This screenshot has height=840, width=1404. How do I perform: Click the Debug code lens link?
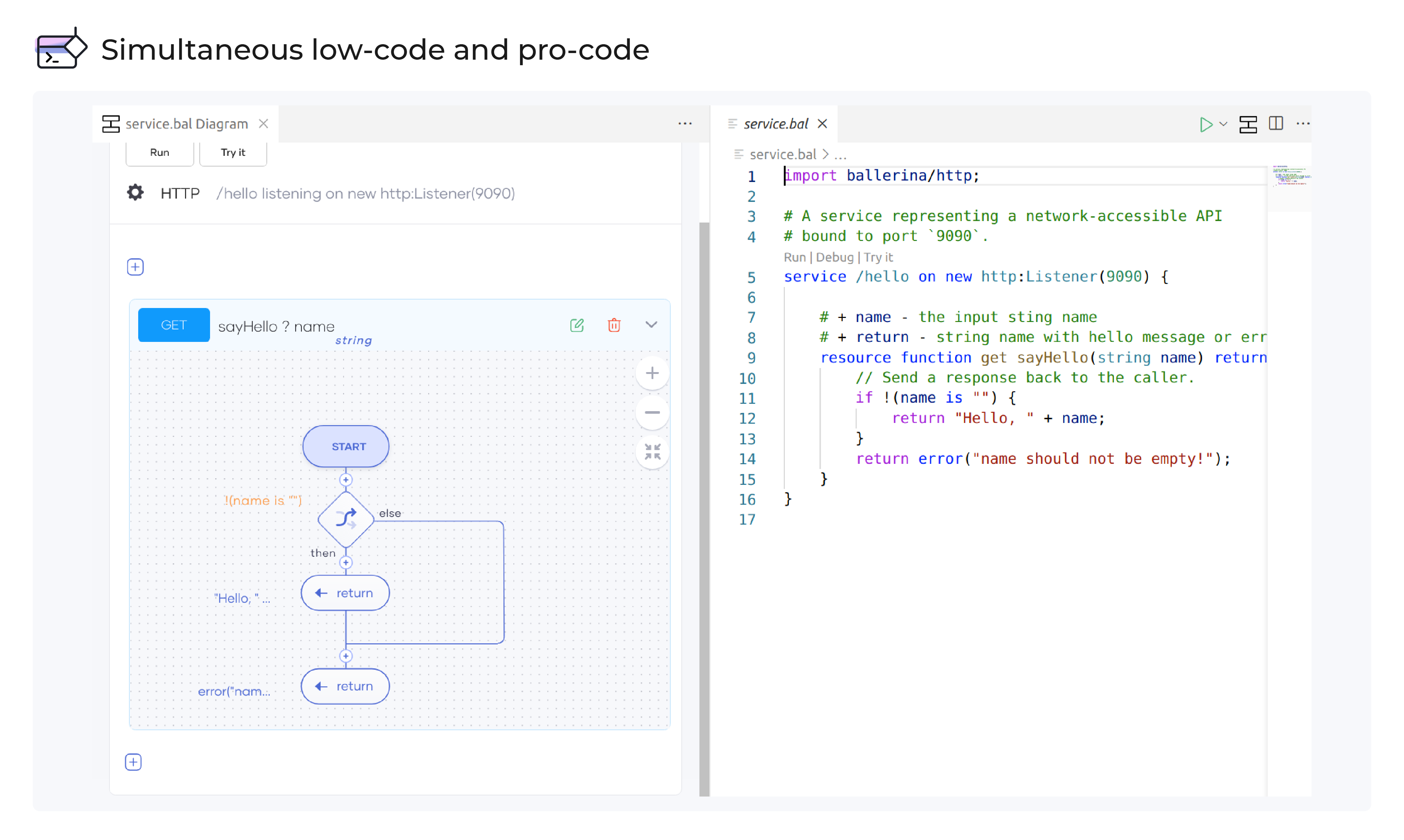tap(834, 257)
